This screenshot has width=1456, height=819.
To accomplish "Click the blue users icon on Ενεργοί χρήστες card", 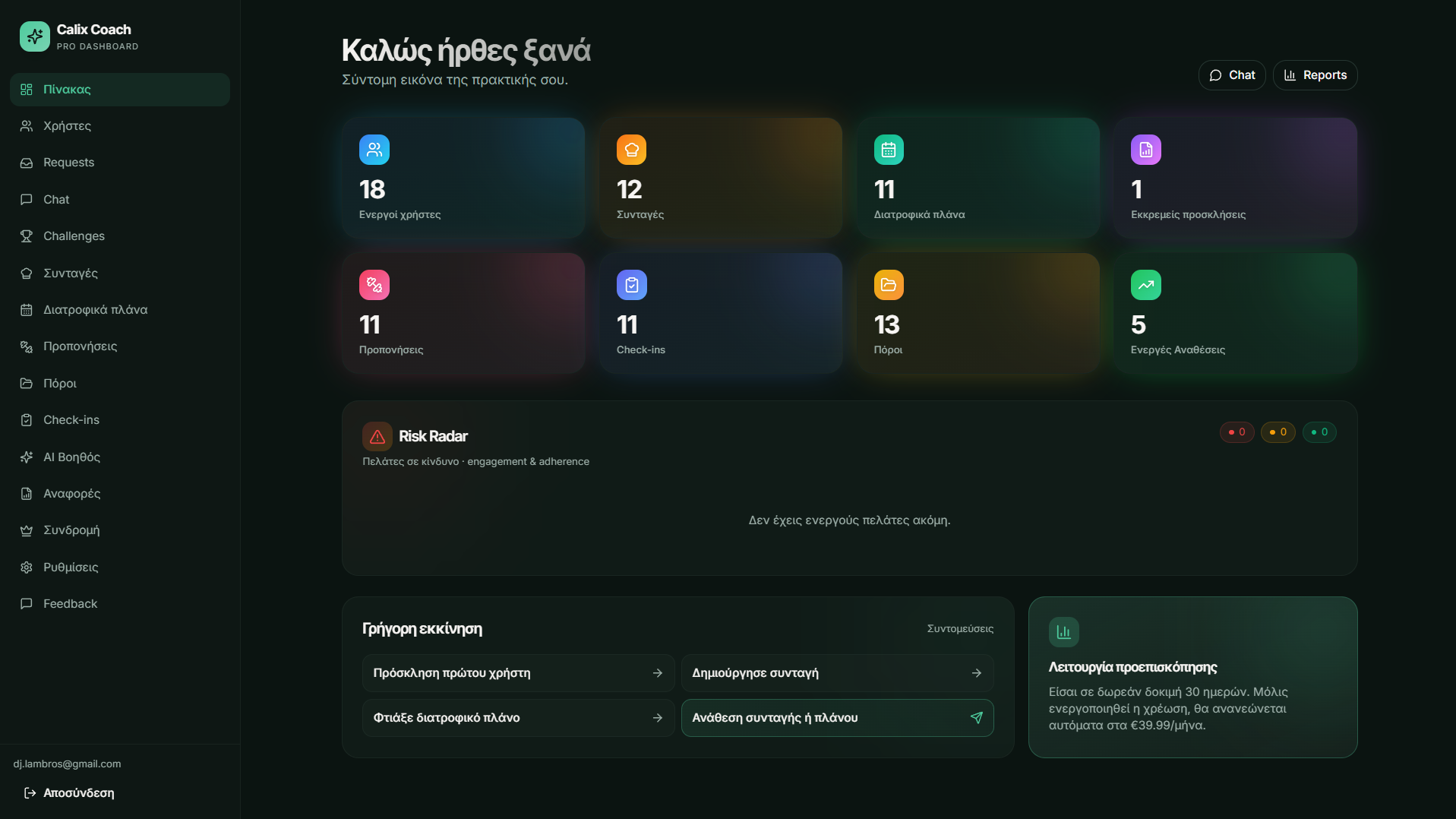I will (374, 150).
